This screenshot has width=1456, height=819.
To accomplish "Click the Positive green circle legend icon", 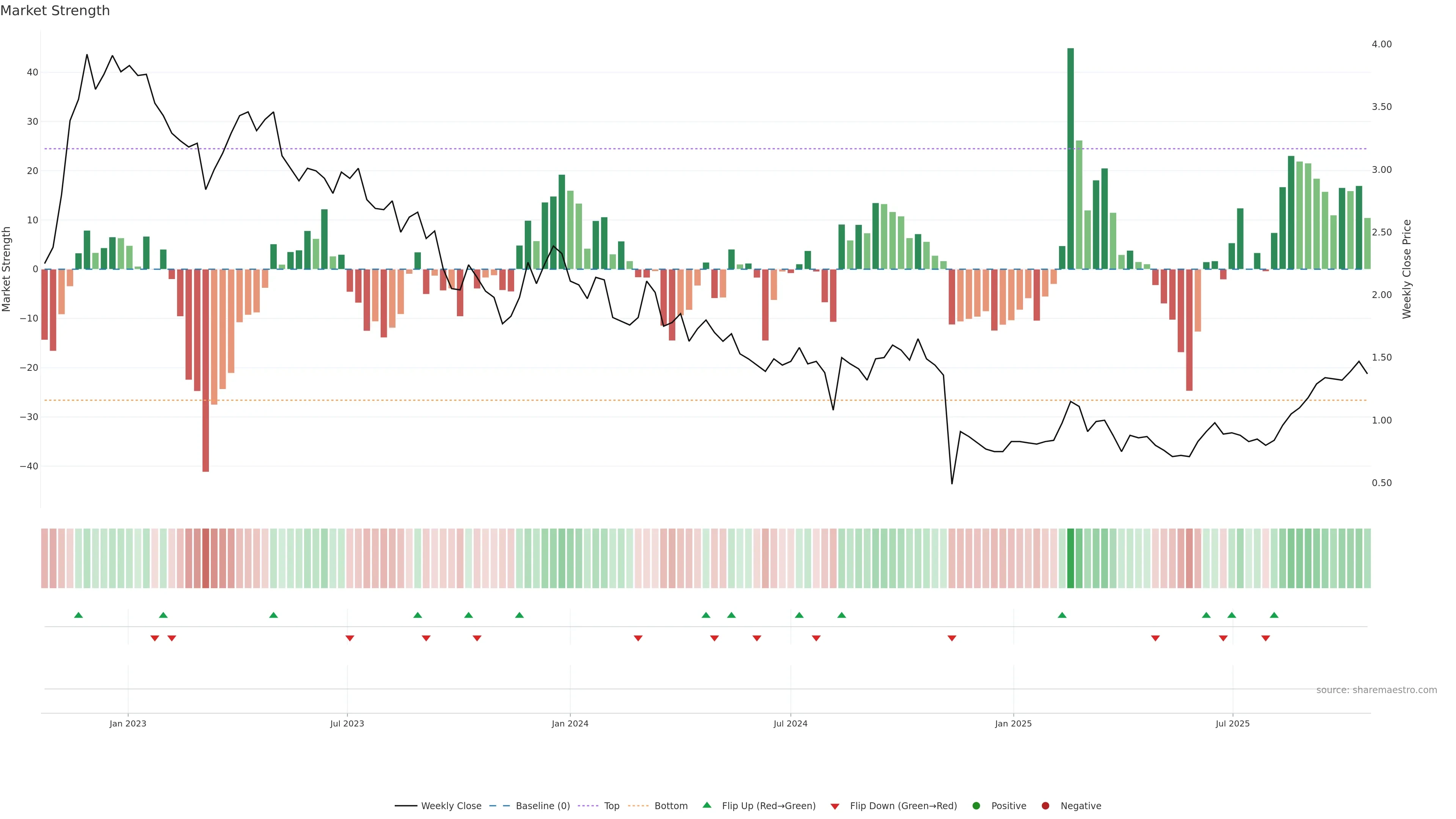I will pos(976,805).
